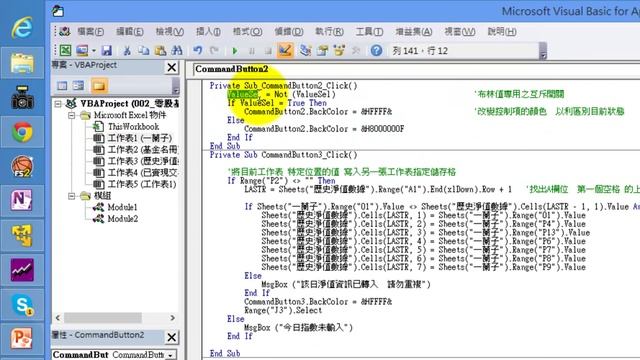Screen dimensions: 640x360
Task: Open the 插入(I) menu
Action: coord(208,31)
